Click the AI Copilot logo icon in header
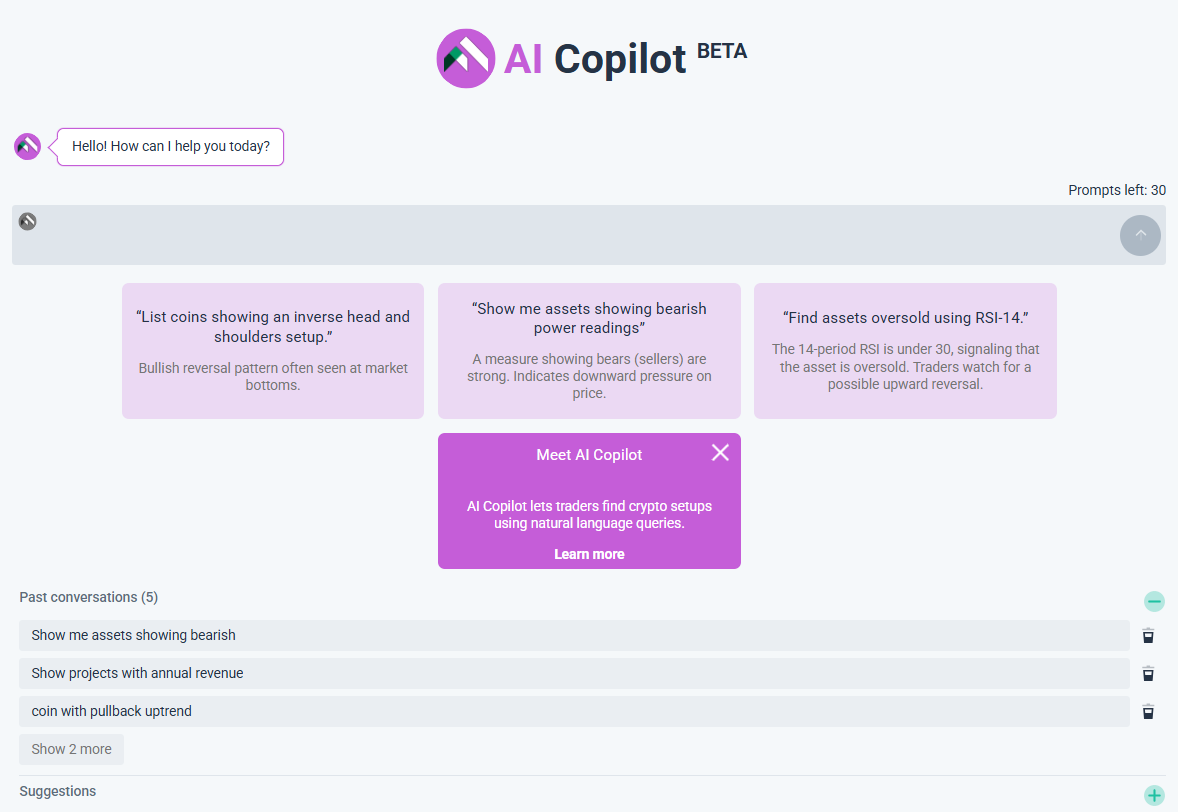The width and height of the screenshot is (1178, 812). click(x=466, y=58)
